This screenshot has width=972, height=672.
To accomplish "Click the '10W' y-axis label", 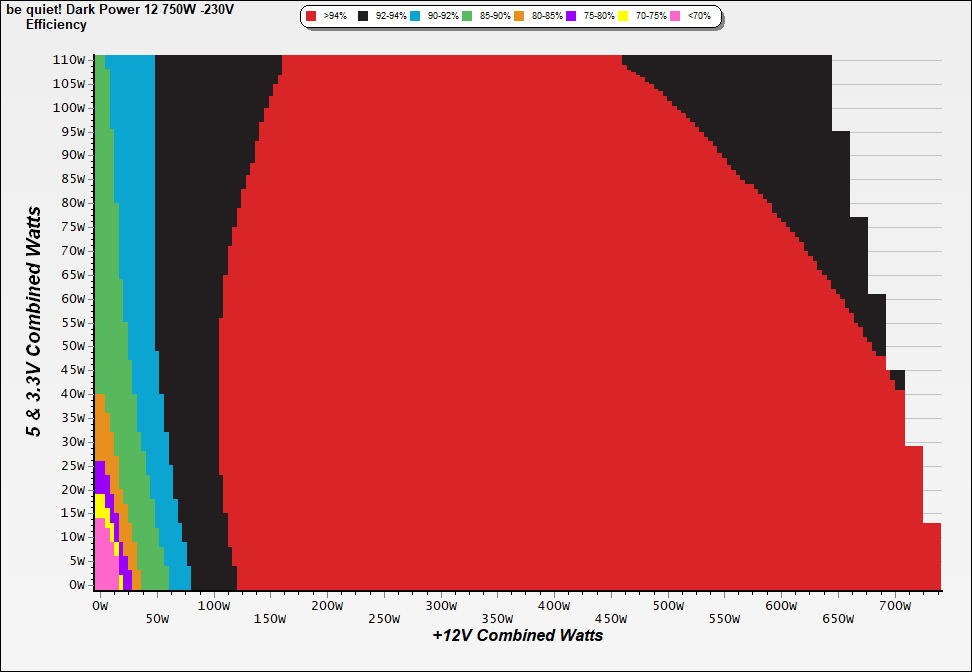I will click(73, 537).
